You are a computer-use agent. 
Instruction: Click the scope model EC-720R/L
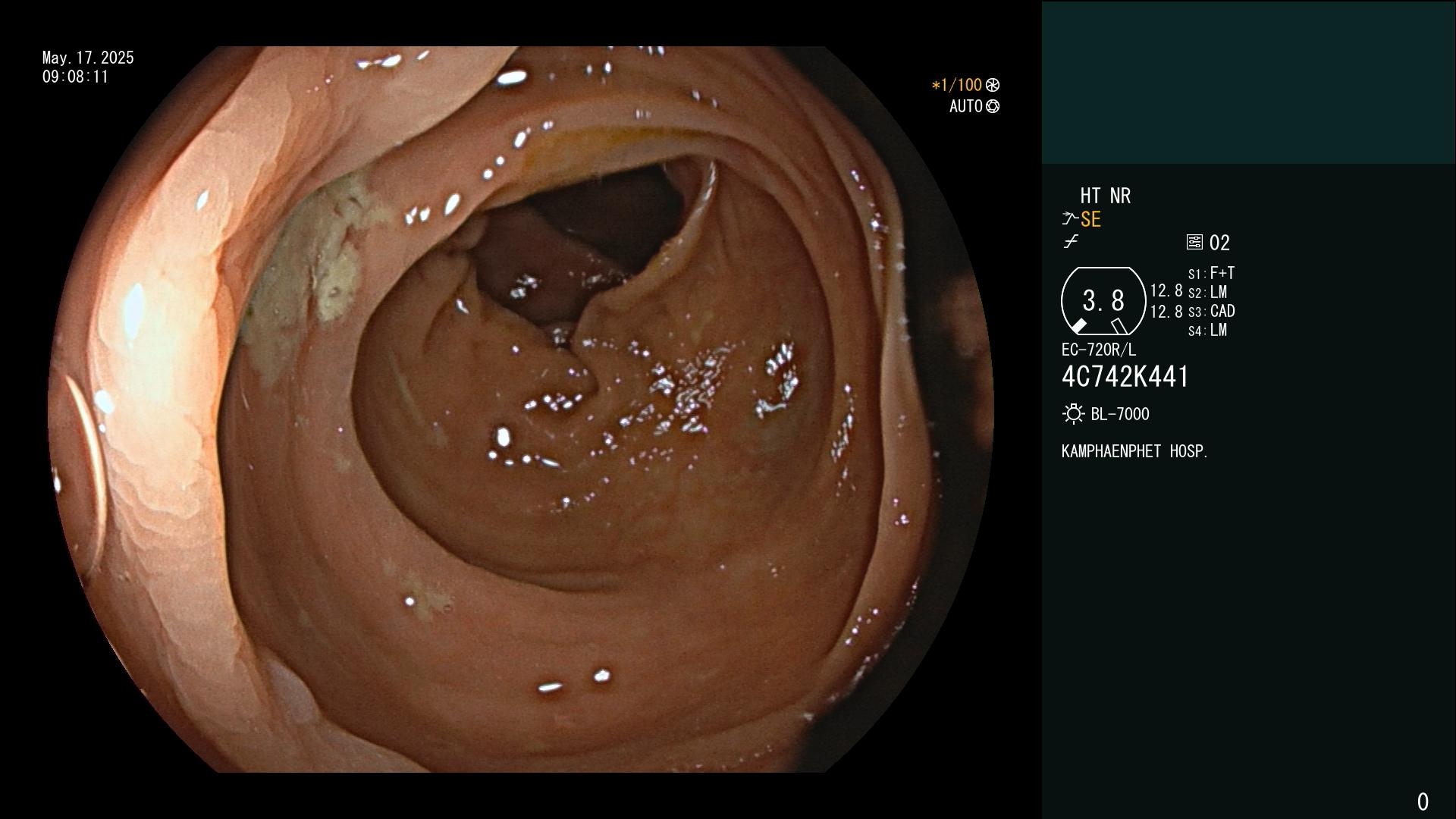1099,350
